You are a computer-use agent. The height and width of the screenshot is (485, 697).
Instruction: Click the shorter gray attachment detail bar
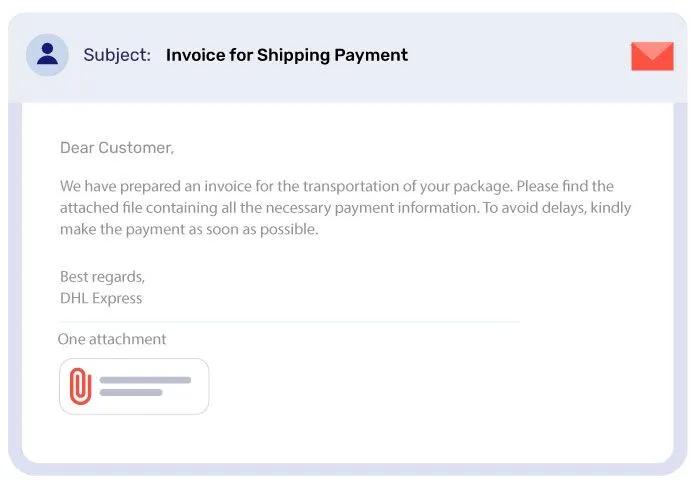click(131, 393)
